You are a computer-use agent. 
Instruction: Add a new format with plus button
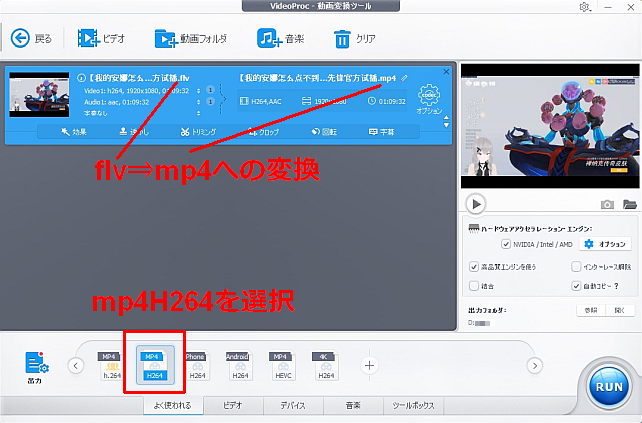pyautogui.click(x=369, y=365)
